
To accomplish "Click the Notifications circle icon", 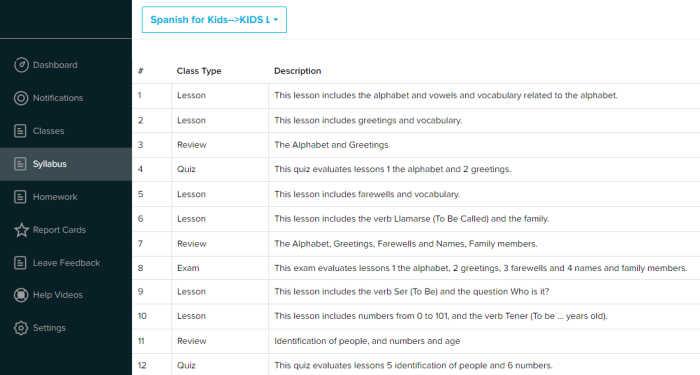I will click(21, 98).
